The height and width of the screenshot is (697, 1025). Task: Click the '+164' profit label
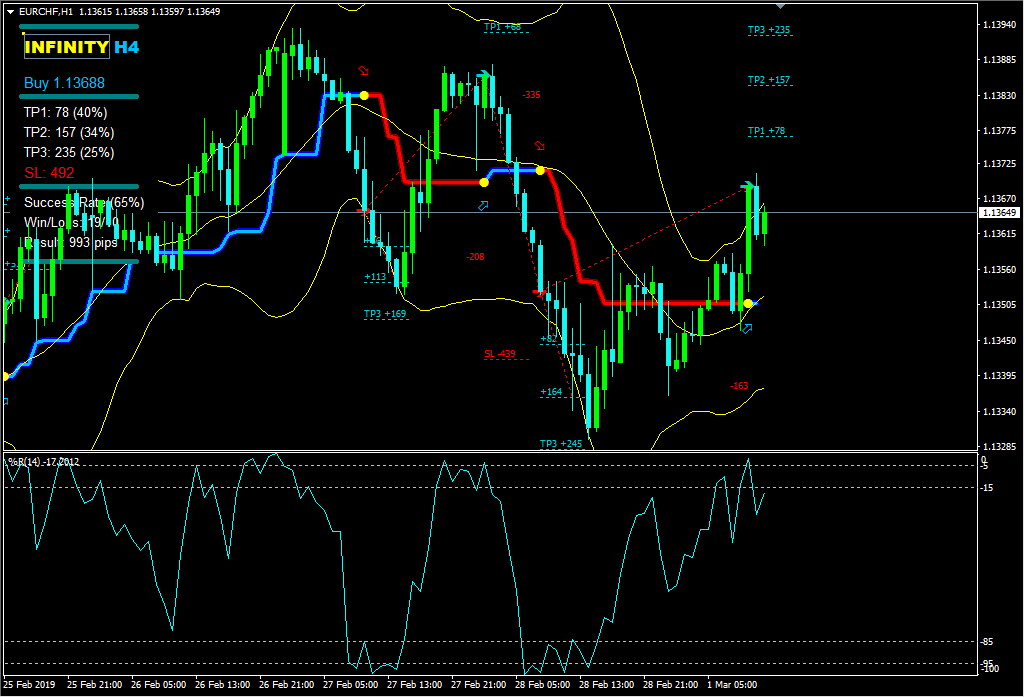pos(551,392)
